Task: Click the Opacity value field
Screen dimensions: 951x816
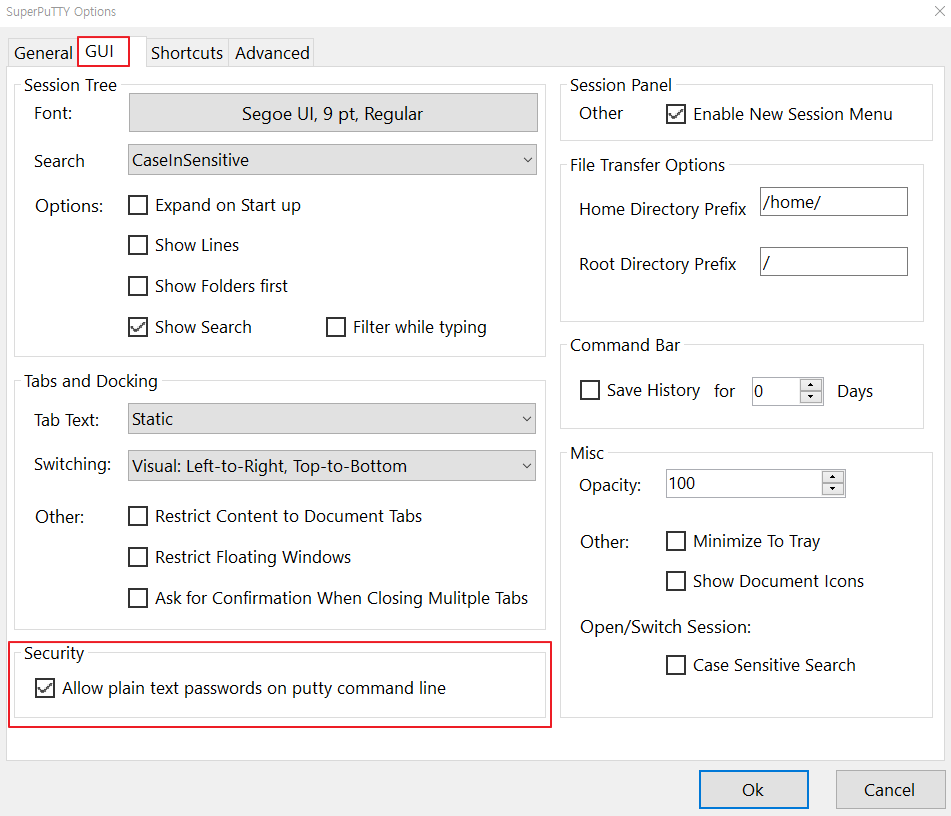Action: pos(744,484)
